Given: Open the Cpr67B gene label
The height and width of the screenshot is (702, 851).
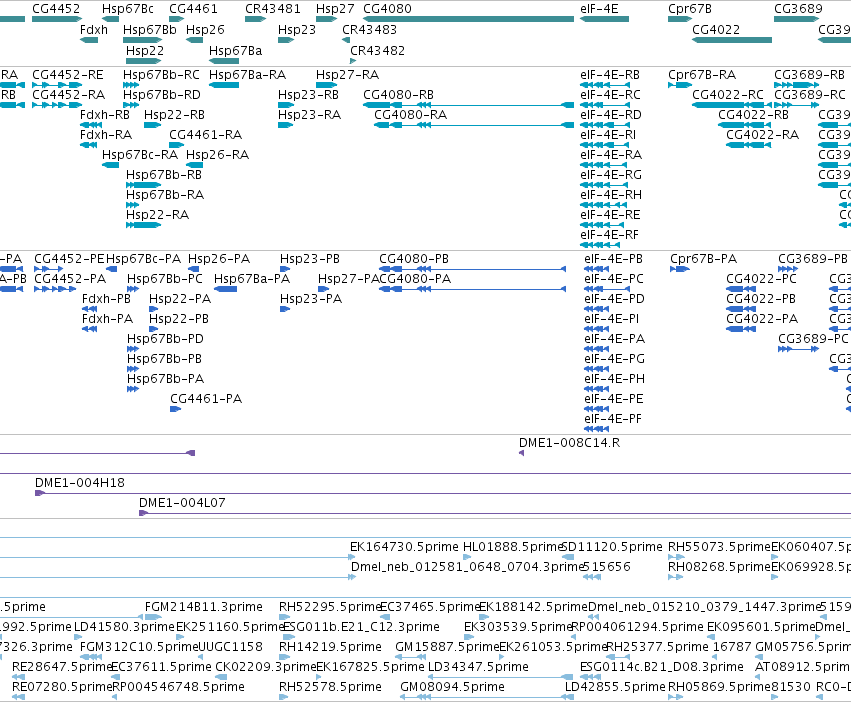Looking at the screenshot, I should click(x=690, y=9).
